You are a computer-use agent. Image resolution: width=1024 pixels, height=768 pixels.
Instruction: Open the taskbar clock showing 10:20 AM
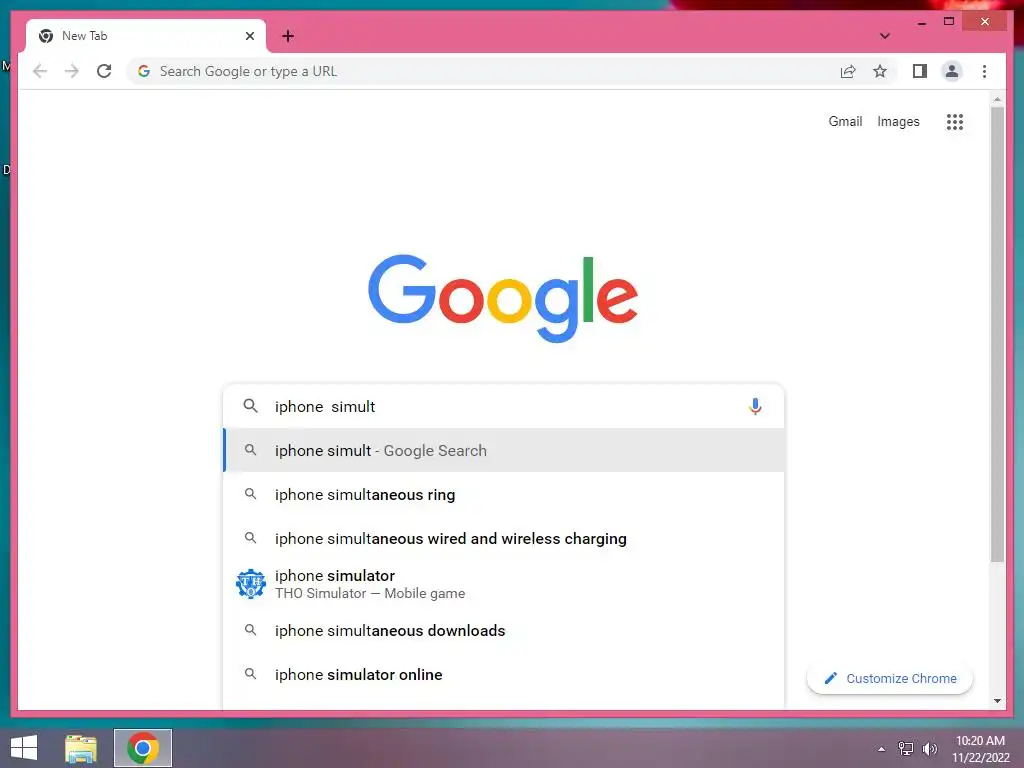980,749
